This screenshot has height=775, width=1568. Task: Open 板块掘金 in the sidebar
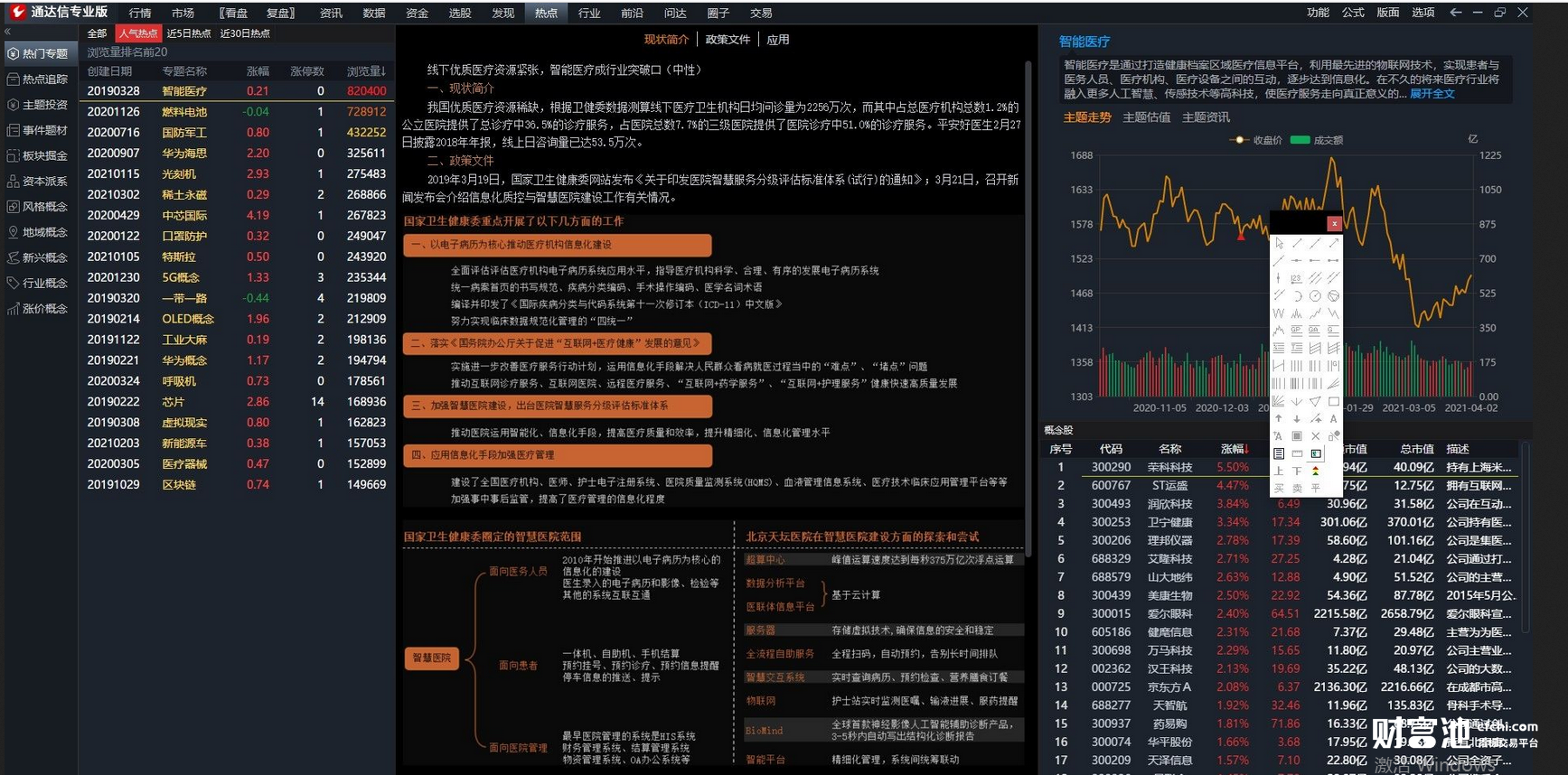[38, 155]
